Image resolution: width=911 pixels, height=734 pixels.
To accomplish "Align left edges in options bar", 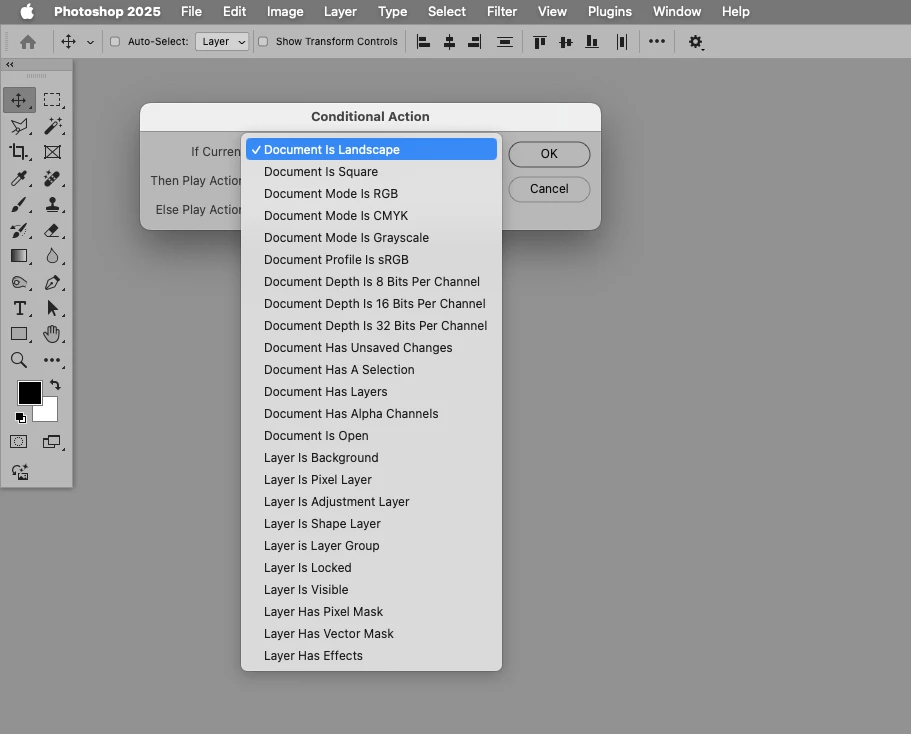I will point(424,42).
